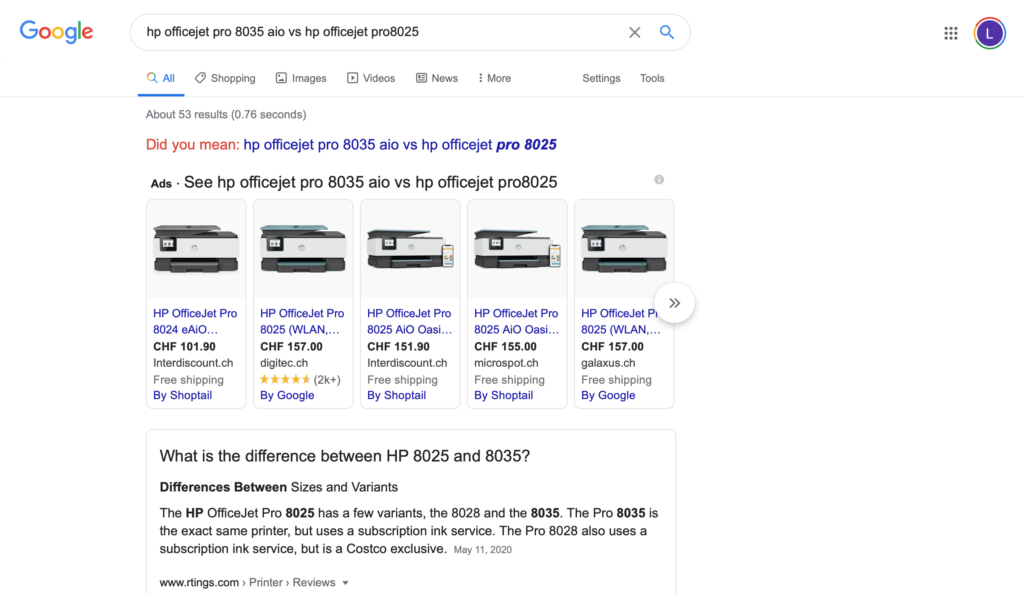Click 'By Shoptail' under the microspot.ch ad
1024x594 pixels.
click(504, 396)
